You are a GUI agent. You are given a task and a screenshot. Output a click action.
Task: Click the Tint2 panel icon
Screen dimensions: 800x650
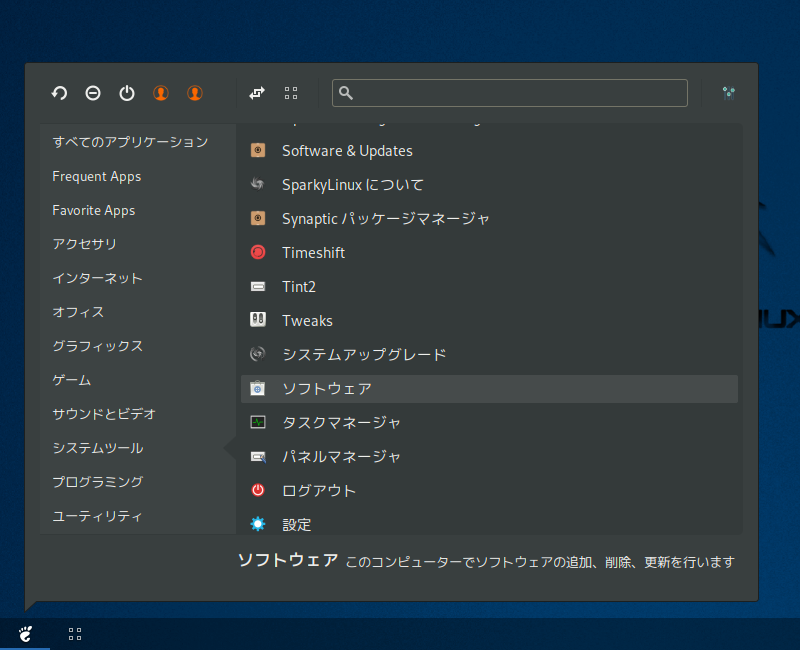click(x=258, y=286)
